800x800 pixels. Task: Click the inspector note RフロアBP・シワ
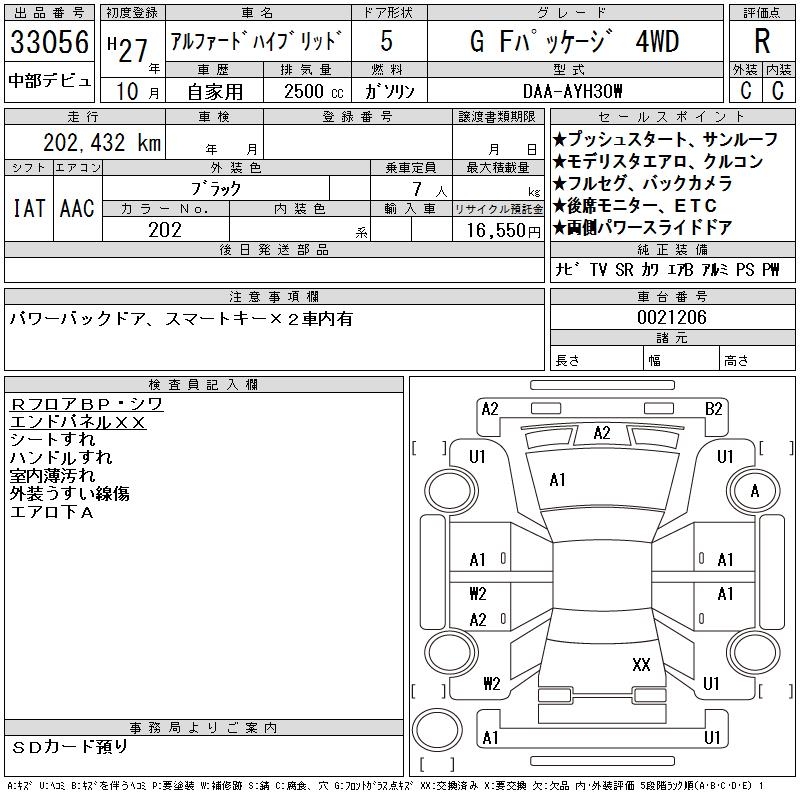86,404
